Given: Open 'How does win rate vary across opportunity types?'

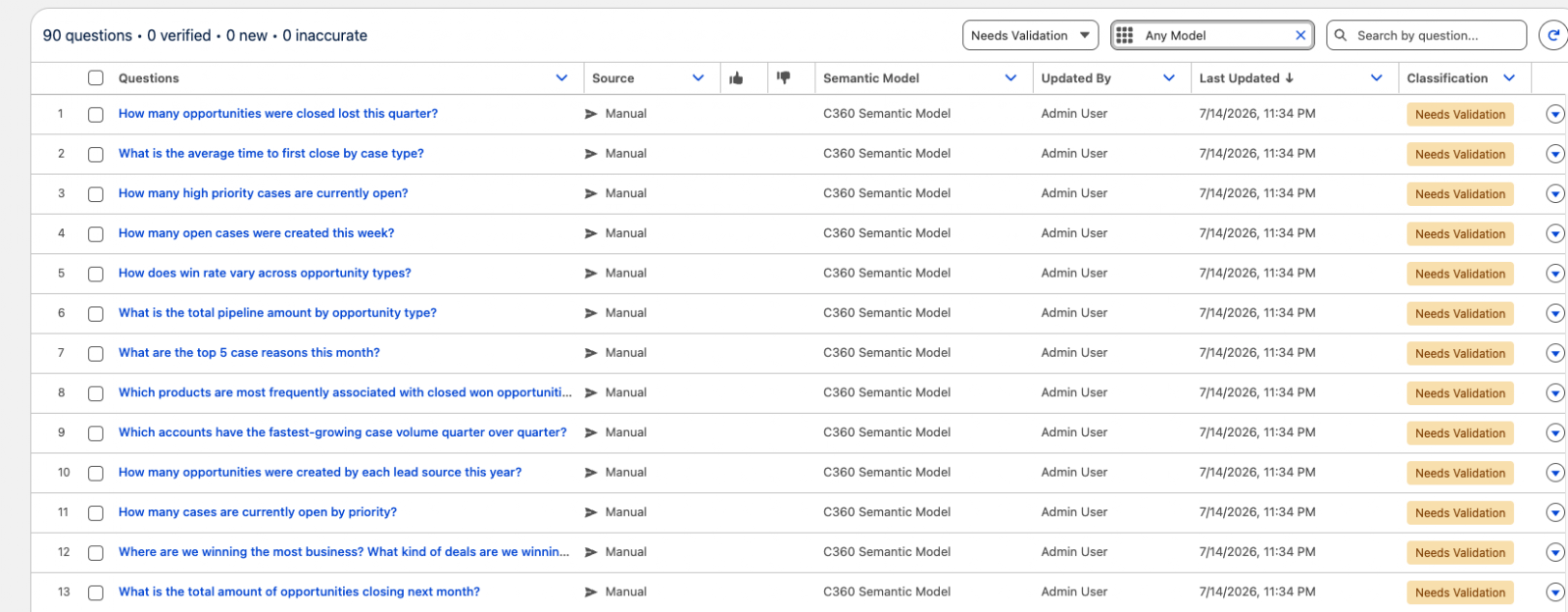Looking at the screenshot, I should [265, 273].
